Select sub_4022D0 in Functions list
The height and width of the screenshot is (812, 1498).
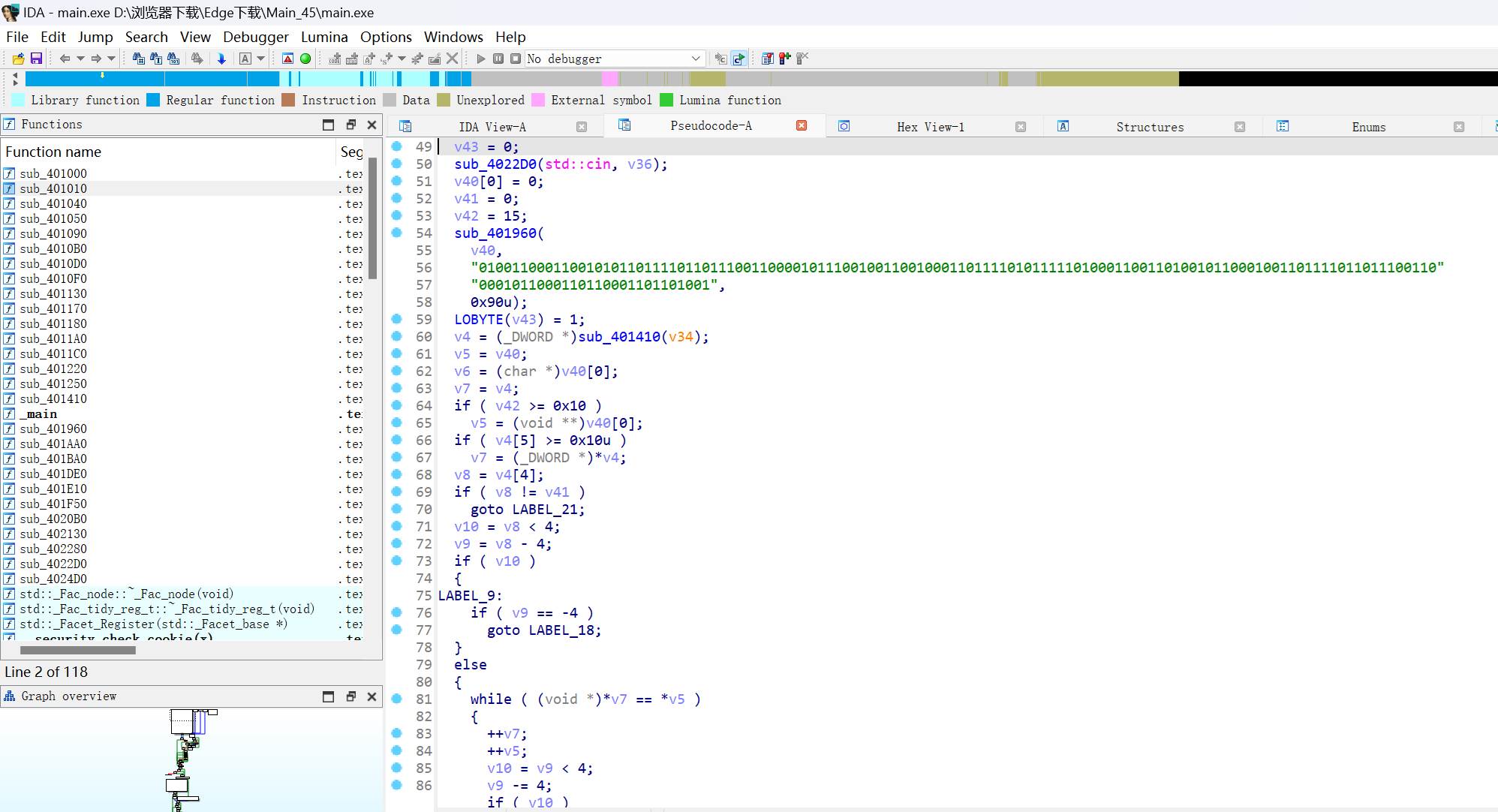coord(53,564)
